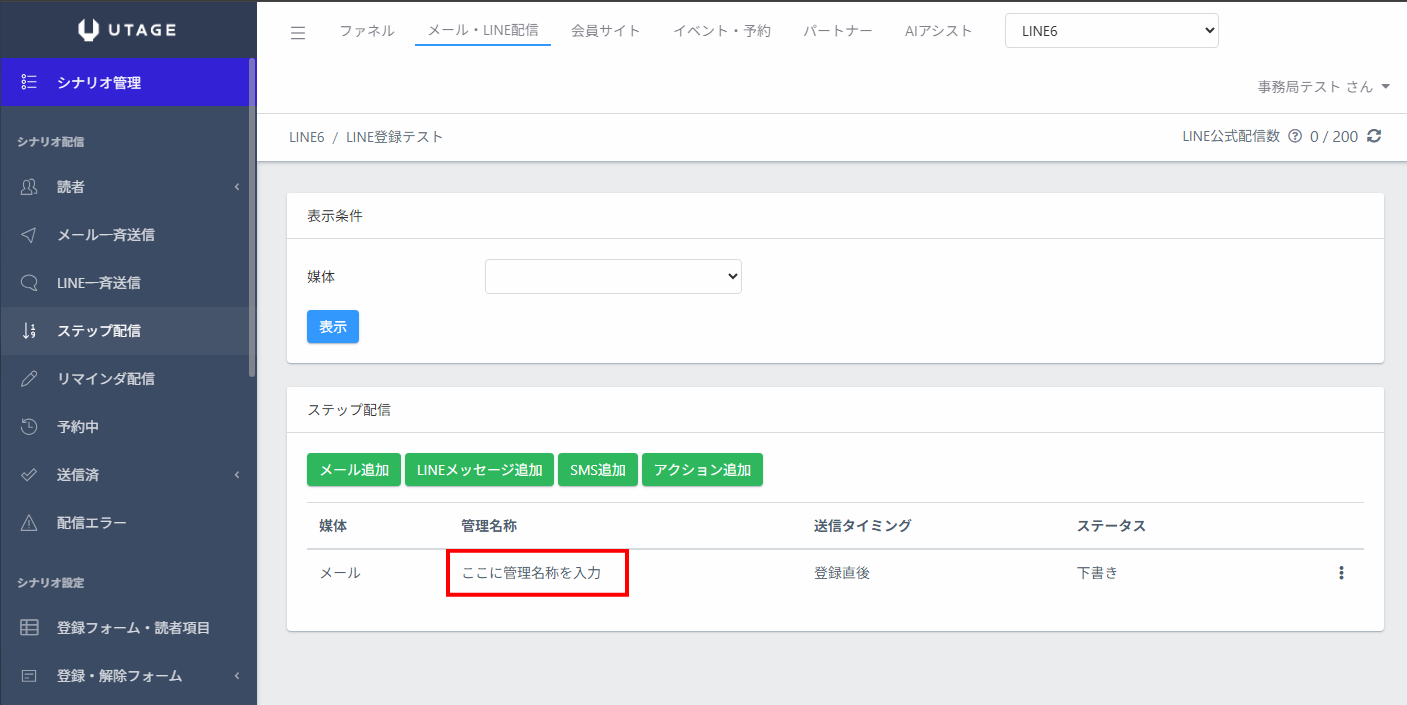Open リマインダ配信 in the sidebar
The width and height of the screenshot is (1407, 705).
point(124,379)
